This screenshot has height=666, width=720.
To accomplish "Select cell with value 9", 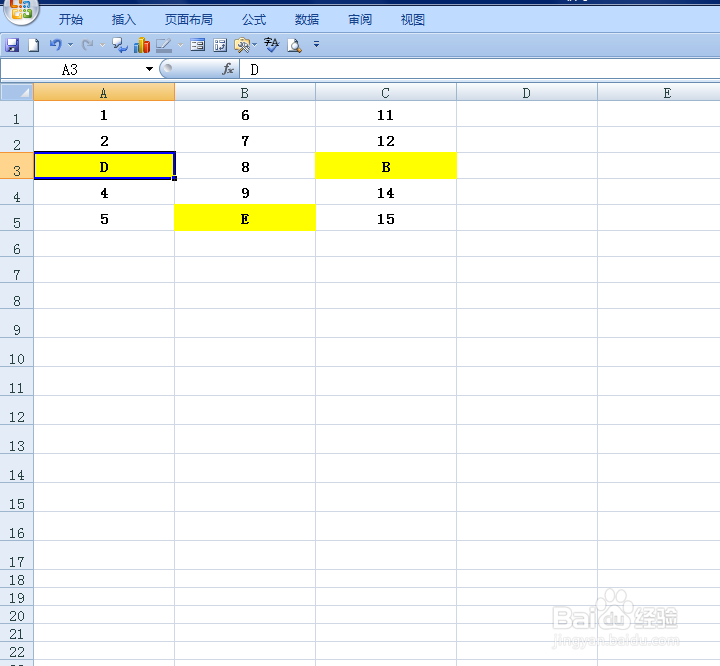I will click(245, 192).
